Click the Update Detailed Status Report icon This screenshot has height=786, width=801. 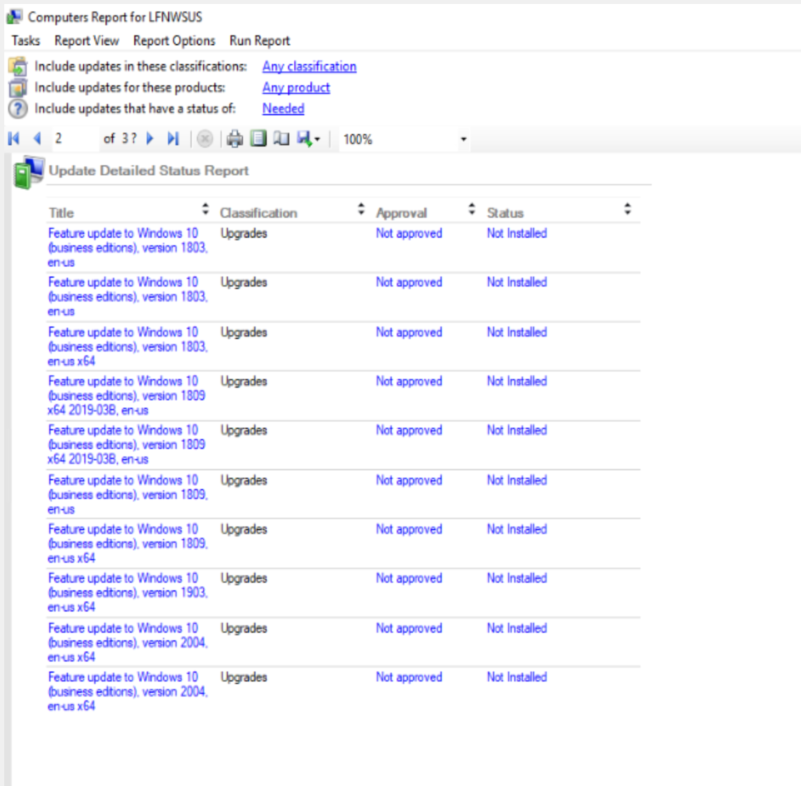point(29,173)
